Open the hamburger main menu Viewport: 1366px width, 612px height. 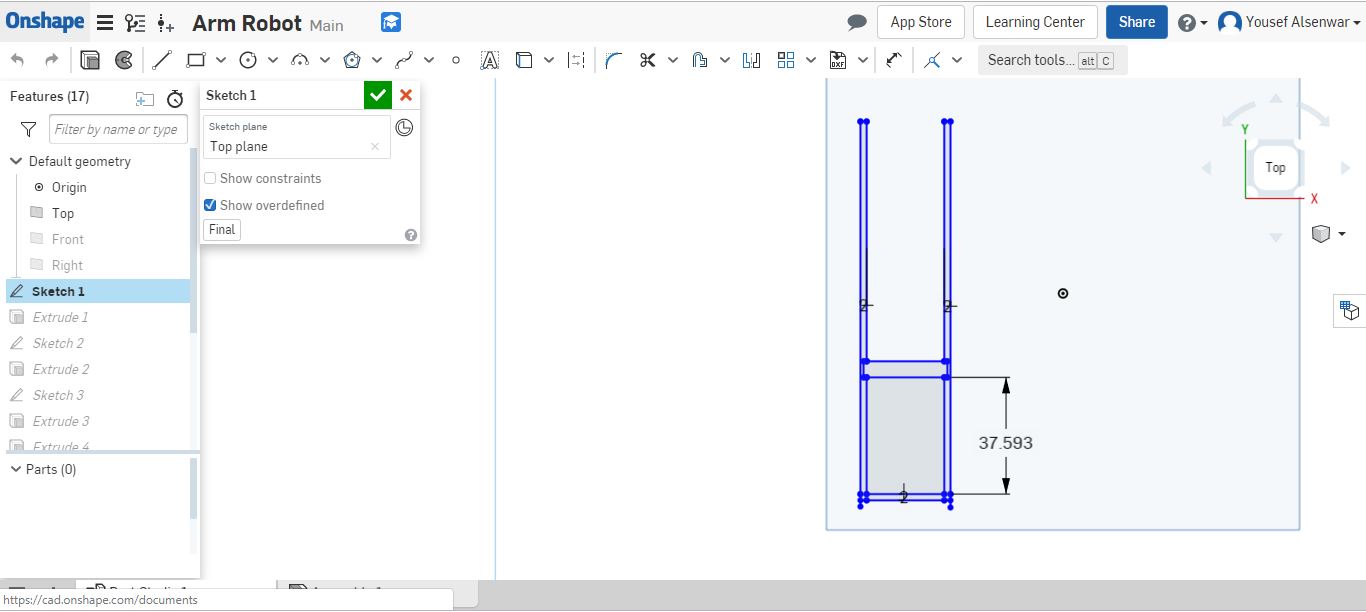point(105,23)
